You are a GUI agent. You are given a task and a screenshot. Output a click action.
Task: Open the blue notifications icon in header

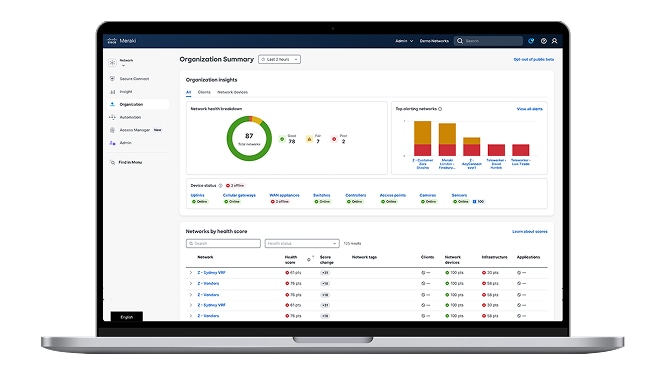point(531,41)
